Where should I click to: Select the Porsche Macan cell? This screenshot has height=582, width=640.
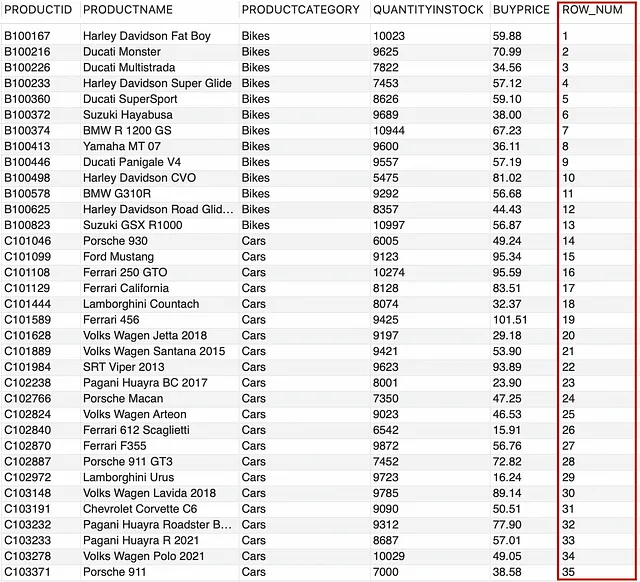tap(123, 398)
